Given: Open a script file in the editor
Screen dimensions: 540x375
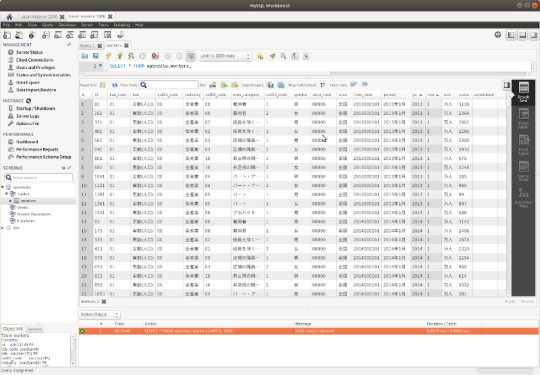Looking at the screenshot, I should click(85, 56).
